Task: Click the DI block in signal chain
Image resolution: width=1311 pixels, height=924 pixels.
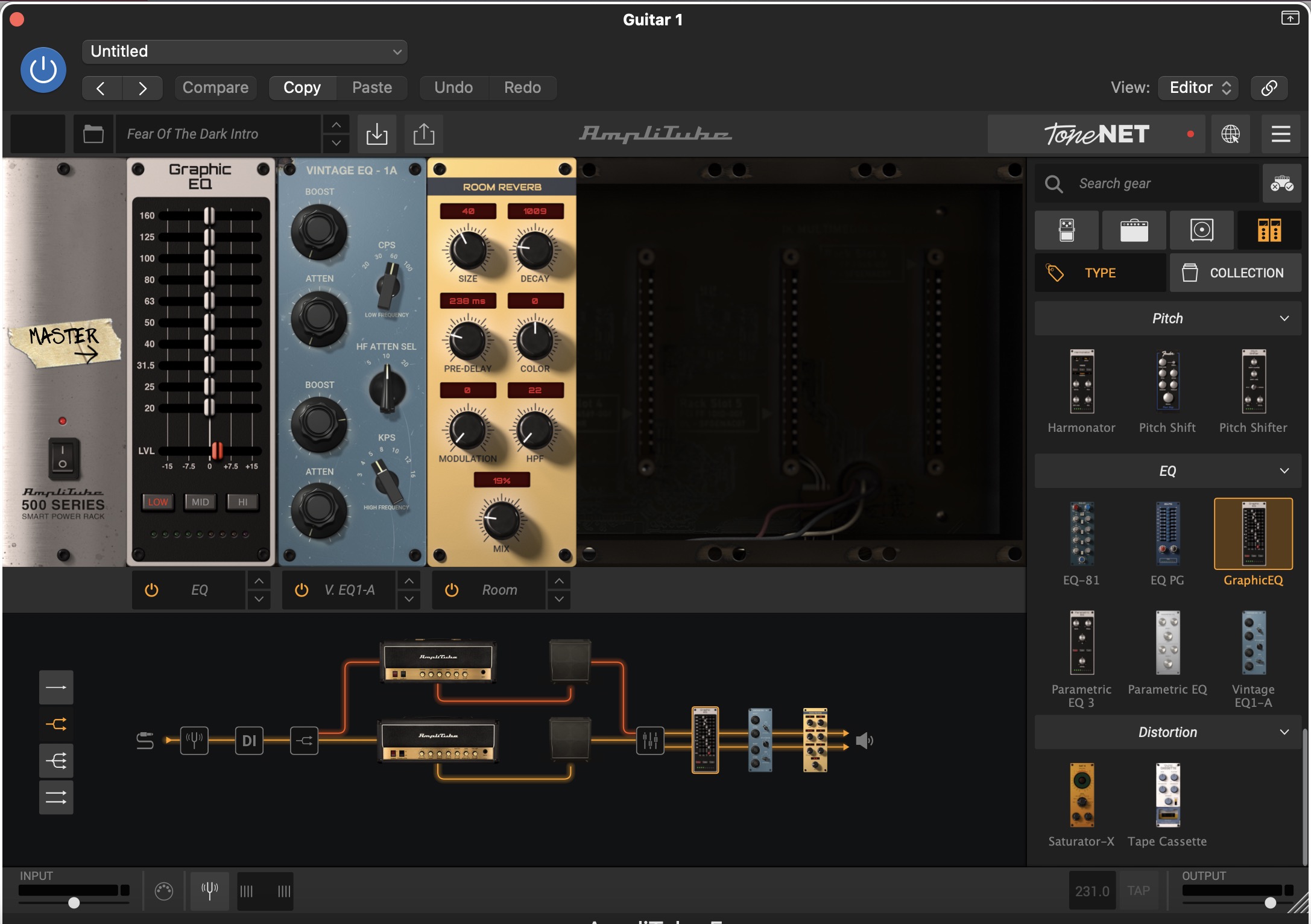Action: (x=249, y=740)
